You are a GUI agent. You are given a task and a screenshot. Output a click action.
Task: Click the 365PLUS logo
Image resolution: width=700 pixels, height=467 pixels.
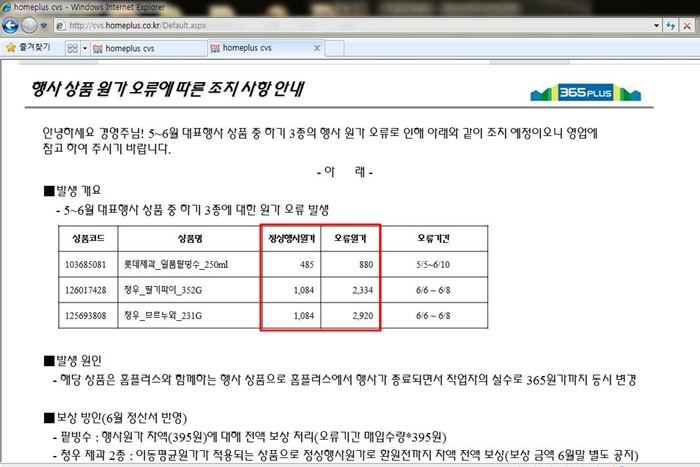[585, 92]
